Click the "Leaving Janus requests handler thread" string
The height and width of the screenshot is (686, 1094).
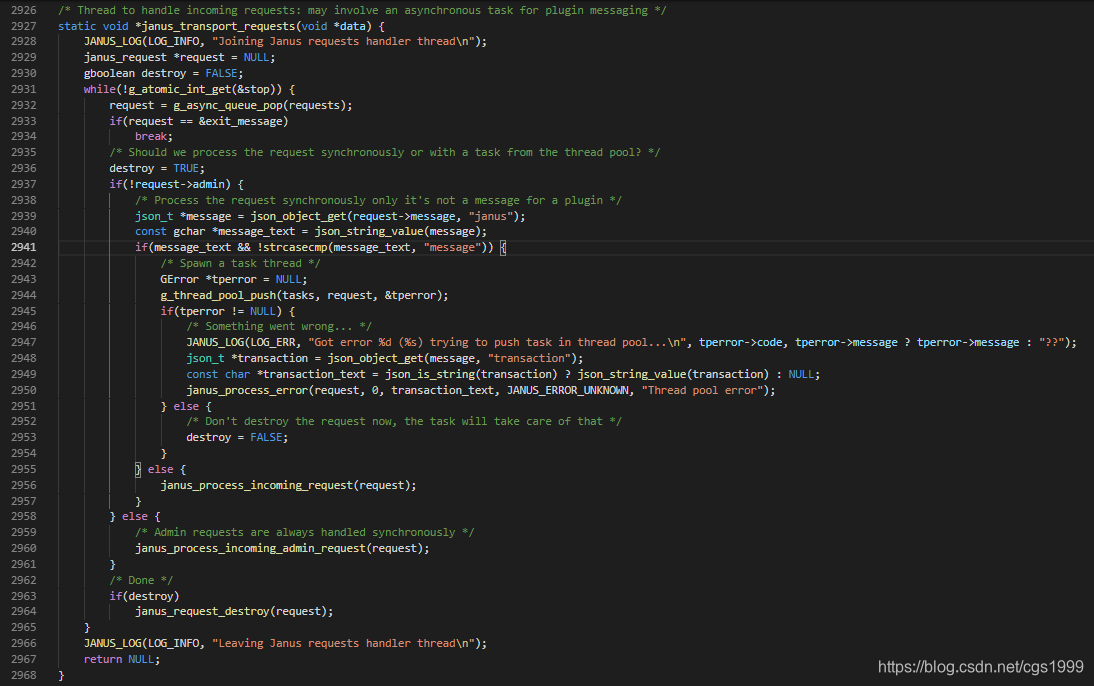click(x=345, y=643)
